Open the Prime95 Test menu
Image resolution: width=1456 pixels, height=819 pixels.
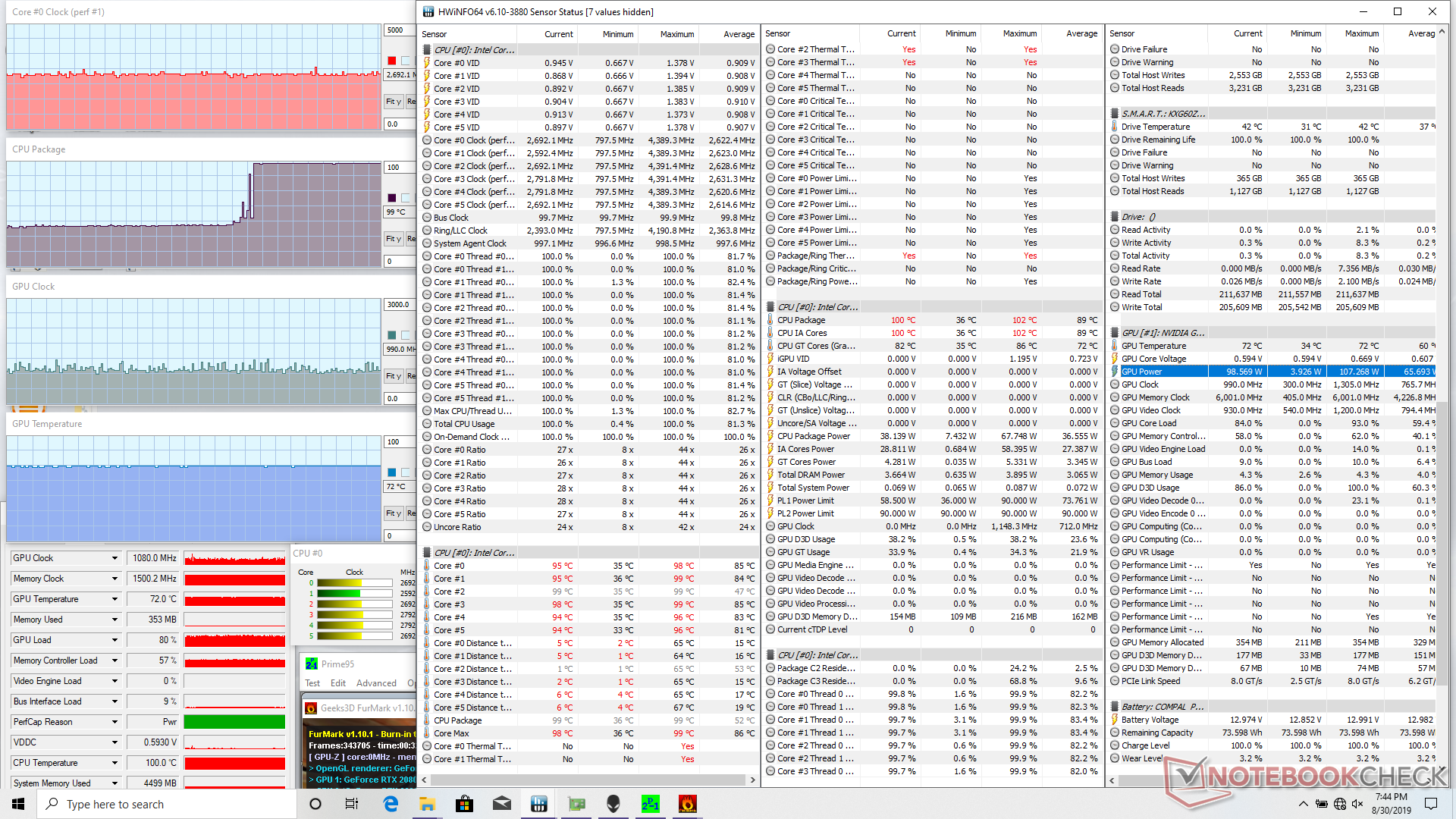[x=312, y=683]
